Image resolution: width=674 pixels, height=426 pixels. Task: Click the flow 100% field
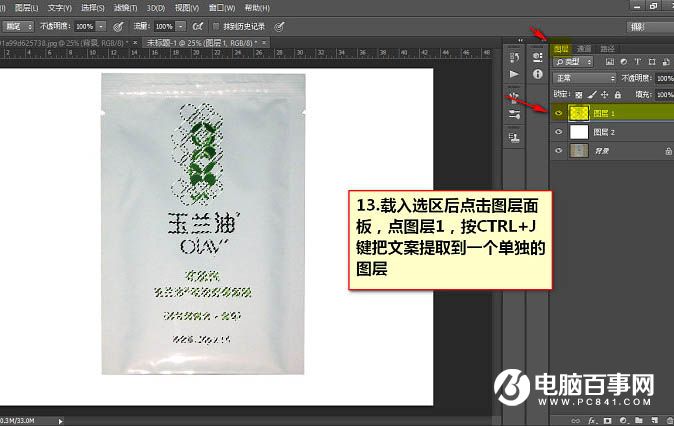(165, 27)
